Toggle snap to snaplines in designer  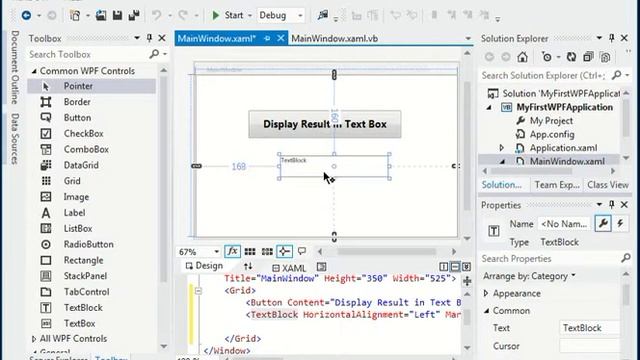point(284,251)
